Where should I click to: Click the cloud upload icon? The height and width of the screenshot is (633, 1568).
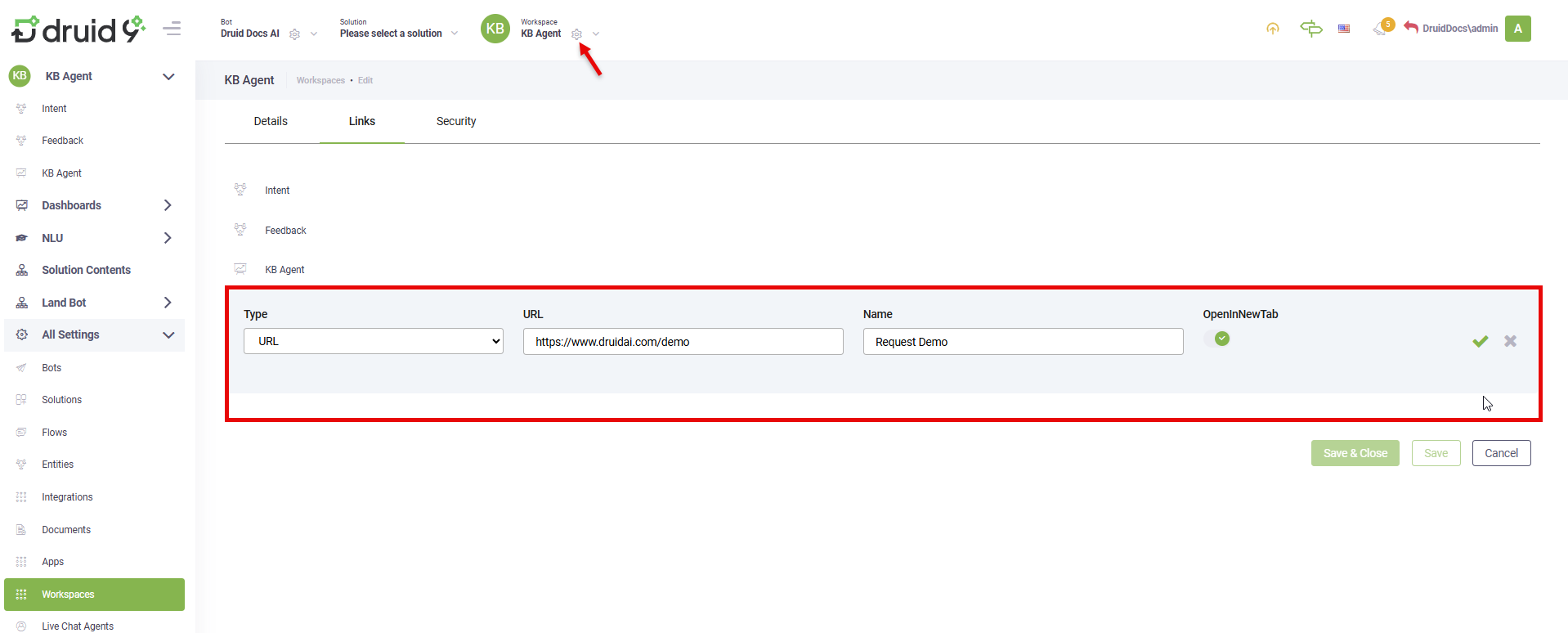tap(1273, 29)
